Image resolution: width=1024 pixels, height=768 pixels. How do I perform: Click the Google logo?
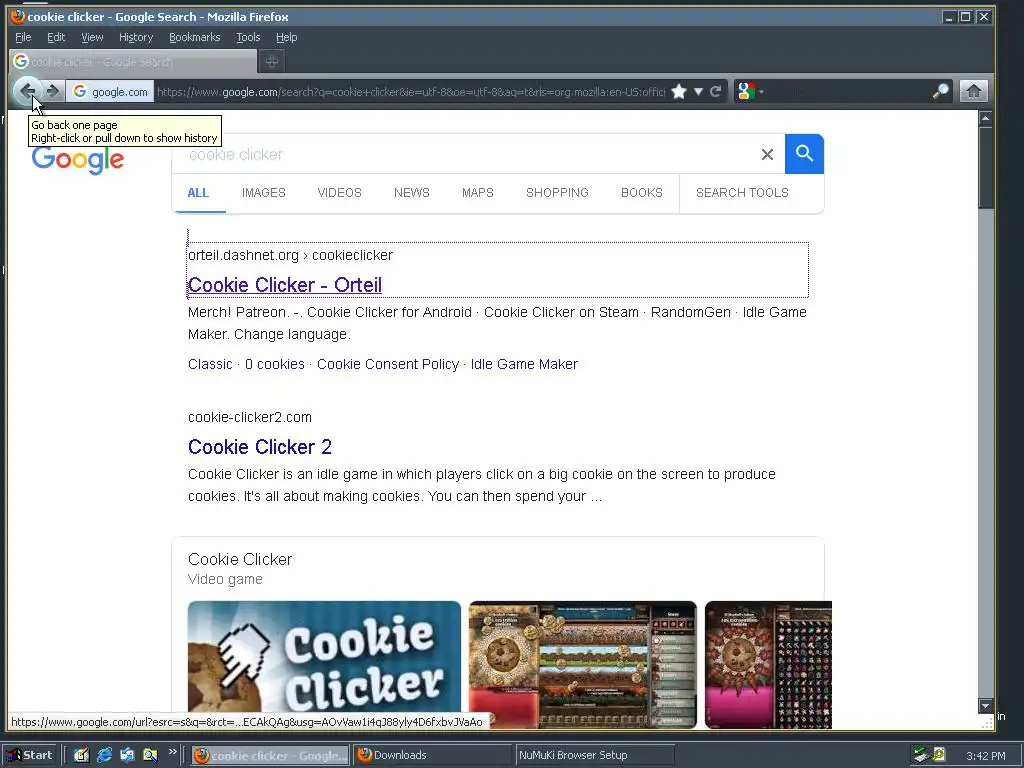click(x=78, y=159)
